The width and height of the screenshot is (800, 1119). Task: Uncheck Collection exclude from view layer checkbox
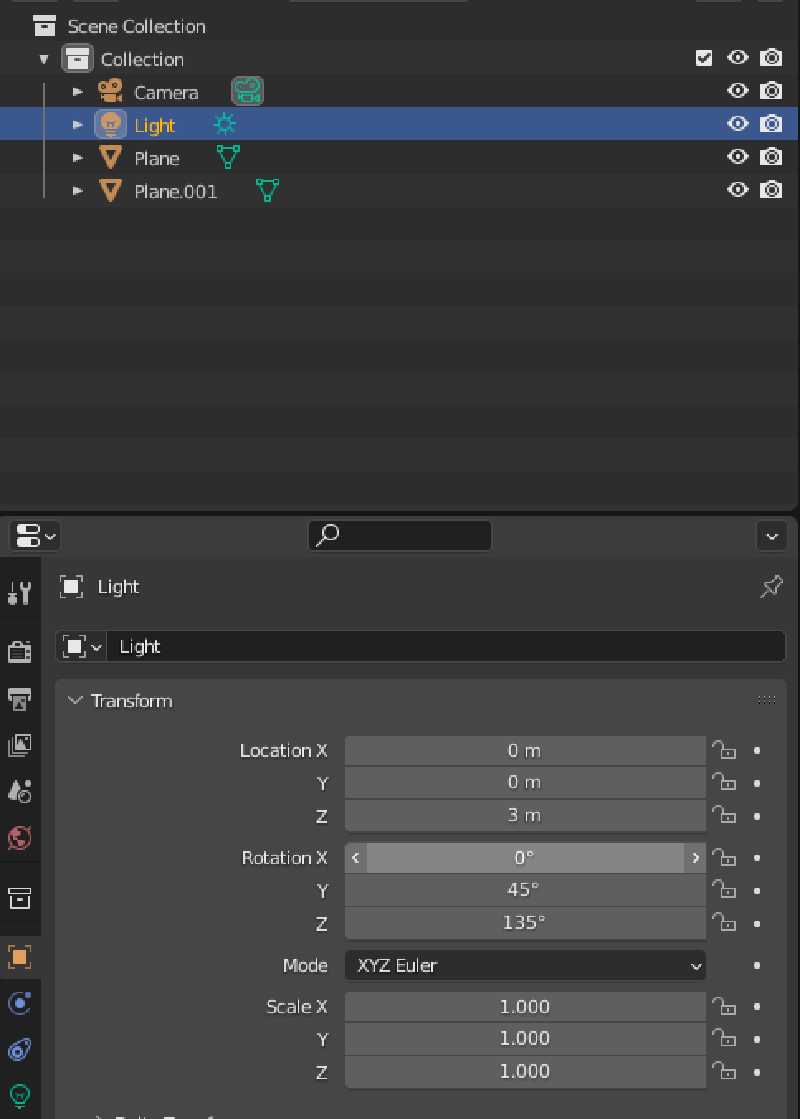(704, 58)
